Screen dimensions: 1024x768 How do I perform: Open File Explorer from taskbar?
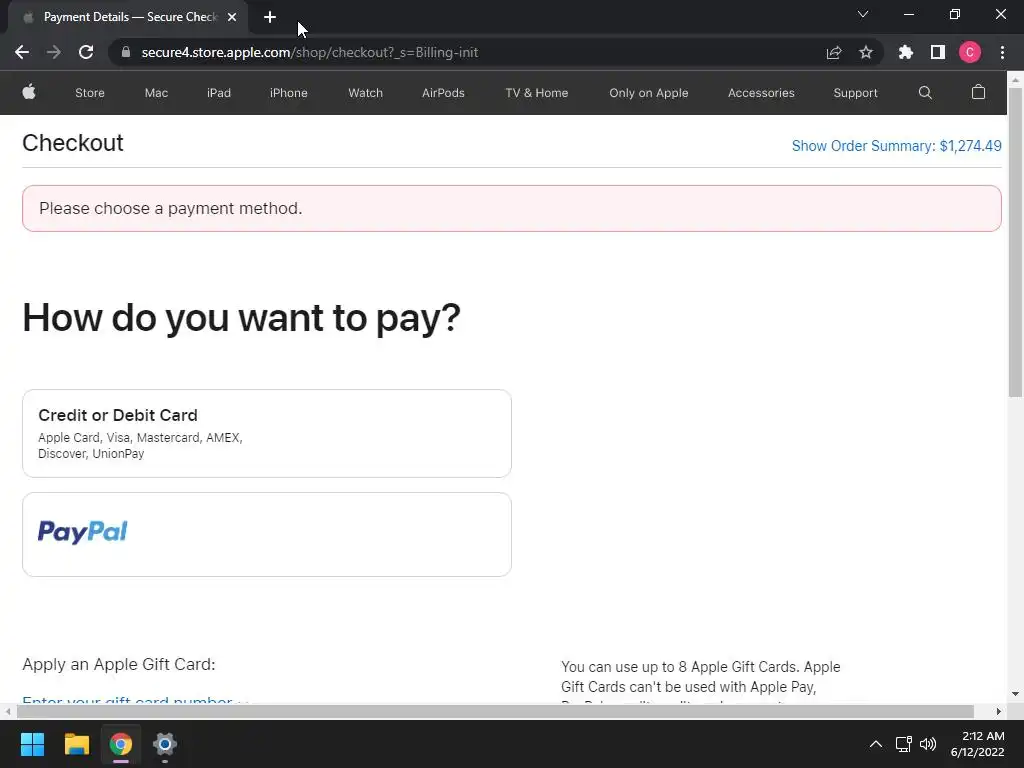tap(76, 744)
